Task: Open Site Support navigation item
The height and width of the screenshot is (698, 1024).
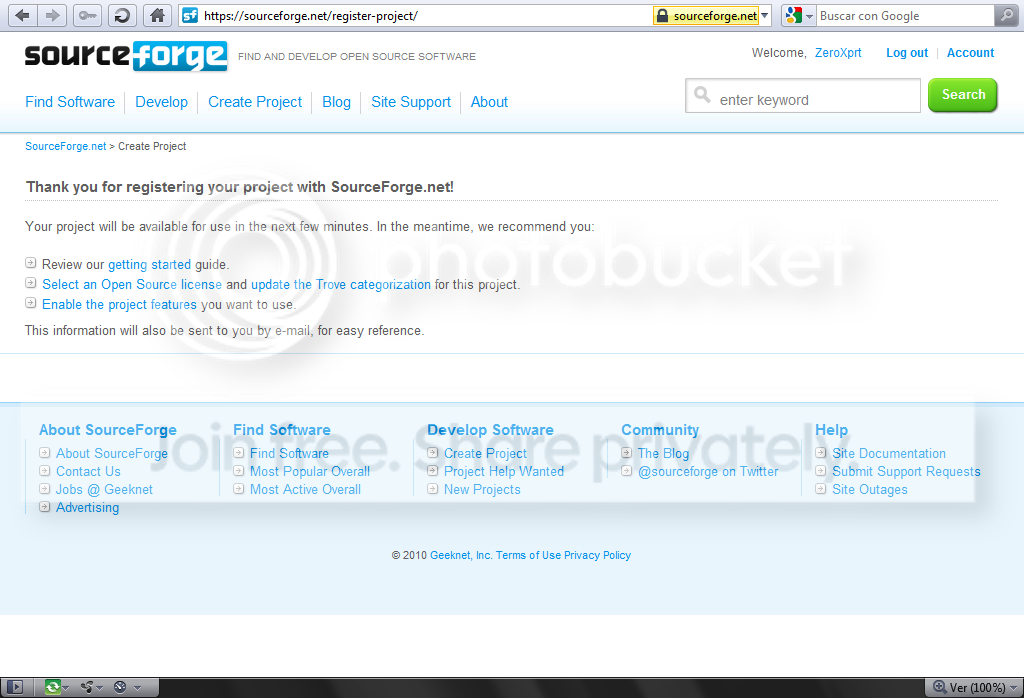Action: point(411,102)
